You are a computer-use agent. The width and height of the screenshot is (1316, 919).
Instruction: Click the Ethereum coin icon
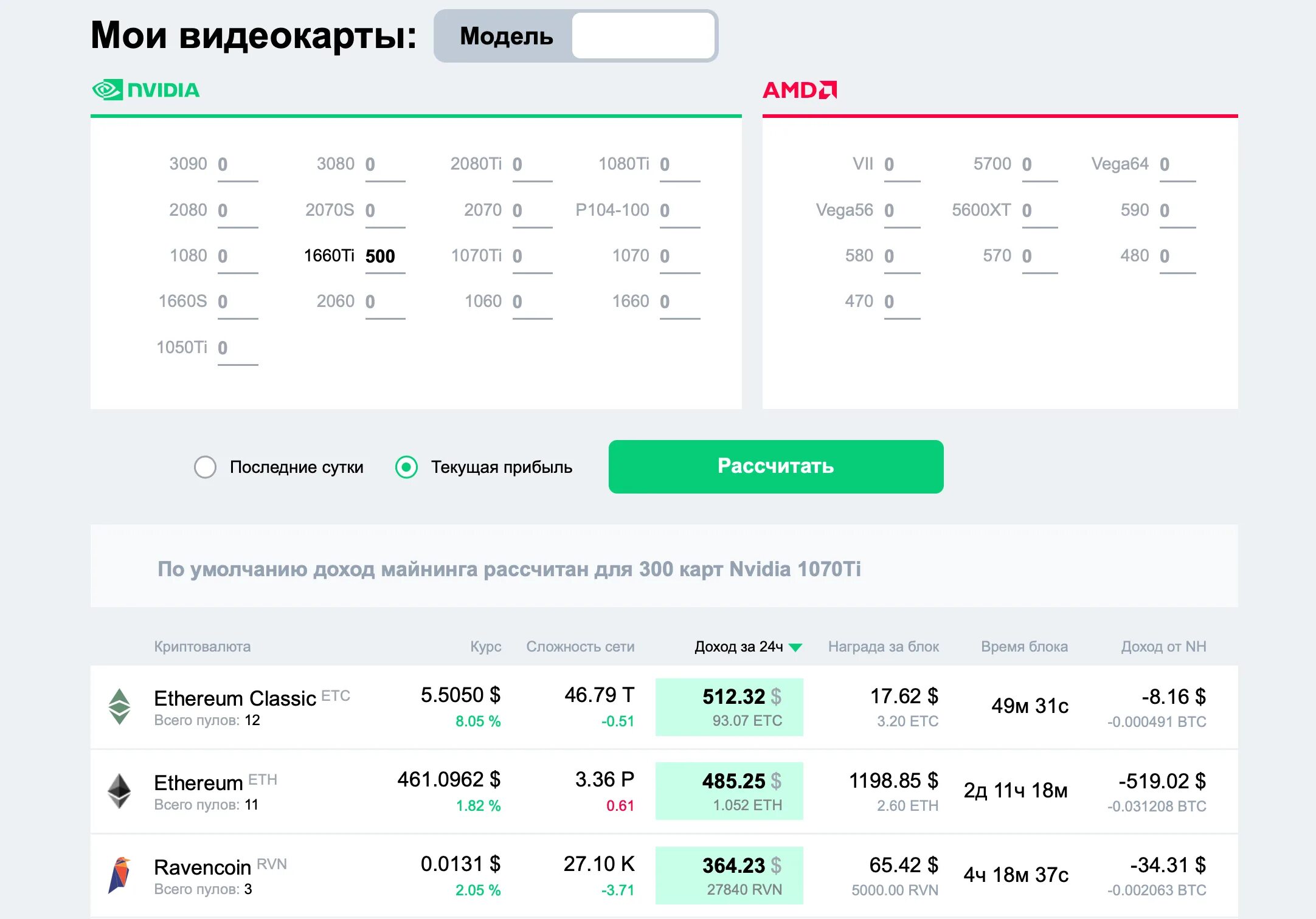click(x=120, y=790)
